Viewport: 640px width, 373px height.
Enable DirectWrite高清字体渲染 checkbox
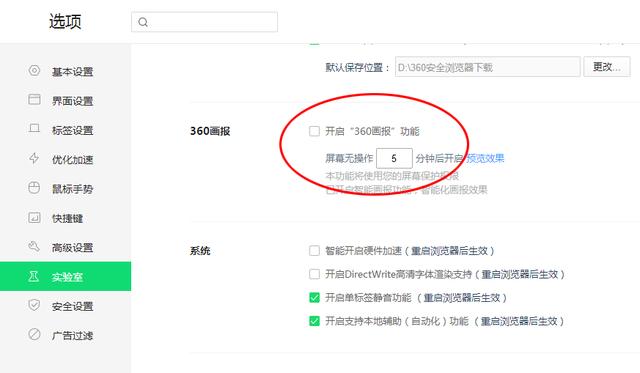click(314, 274)
